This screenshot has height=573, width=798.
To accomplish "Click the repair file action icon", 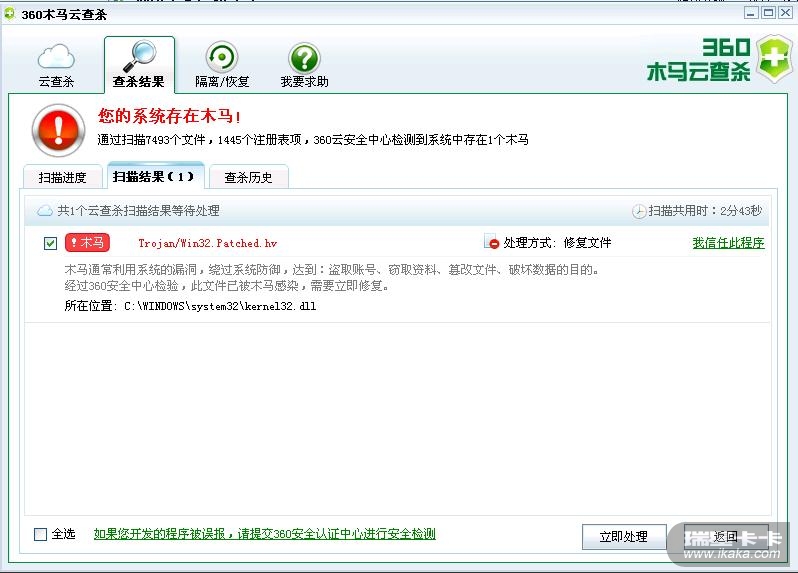I will (x=492, y=242).
